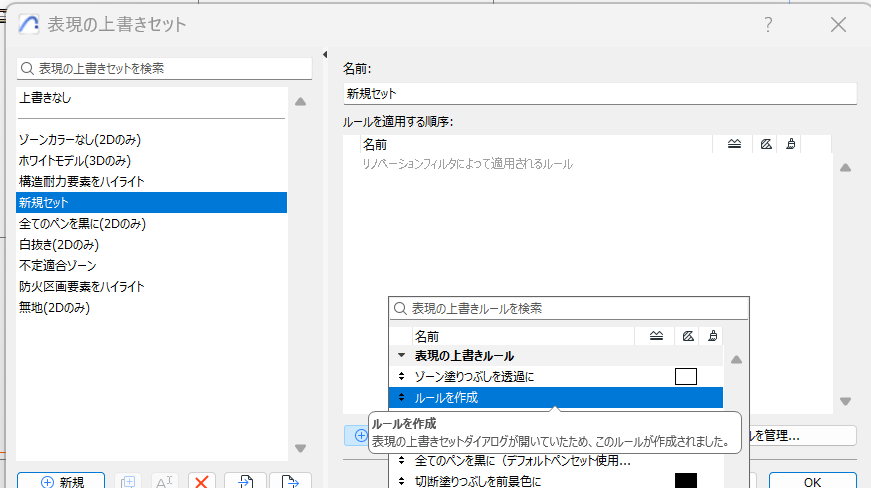Click drag handle of 切断塗りつぶしを前景色に row
Screen dimensions: 871x488
(401, 481)
